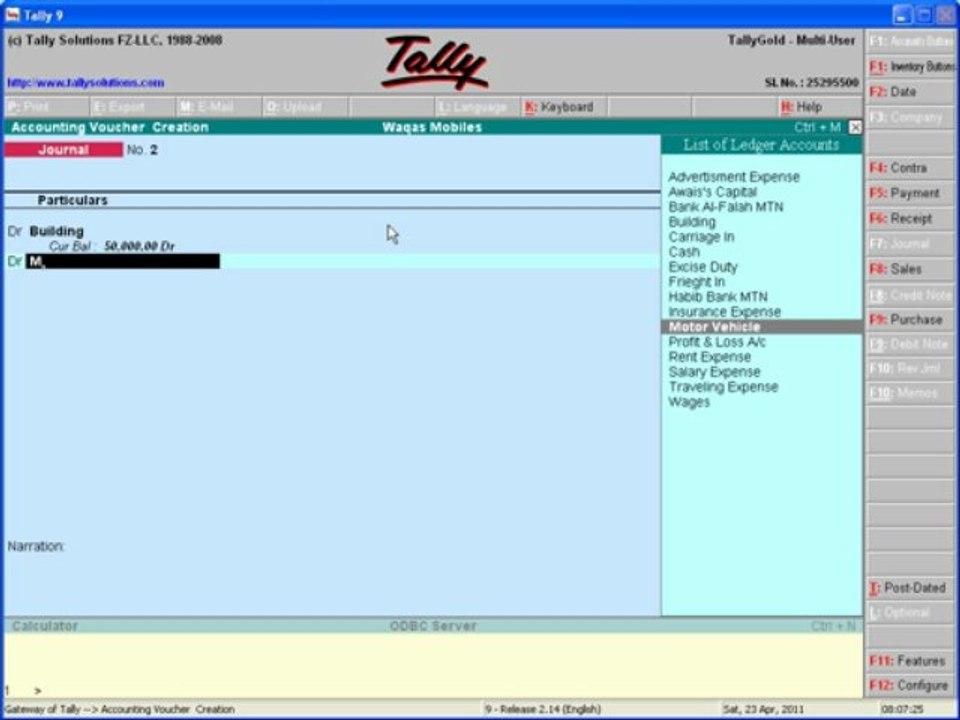This screenshot has width=960, height=720.
Task: Select Wages ledger
Action: pyautogui.click(x=689, y=402)
